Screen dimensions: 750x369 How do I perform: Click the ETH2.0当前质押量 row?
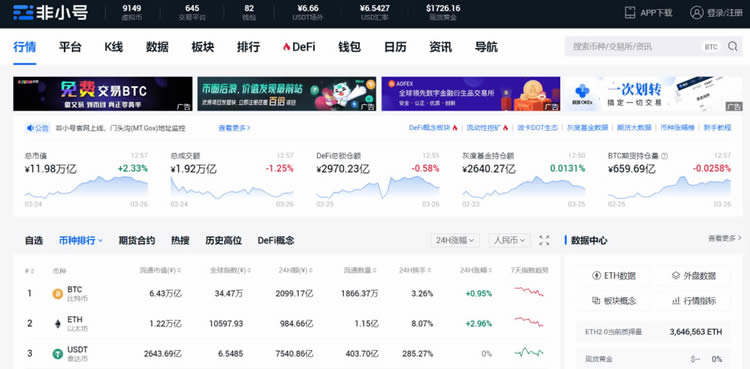pos(653,332)
